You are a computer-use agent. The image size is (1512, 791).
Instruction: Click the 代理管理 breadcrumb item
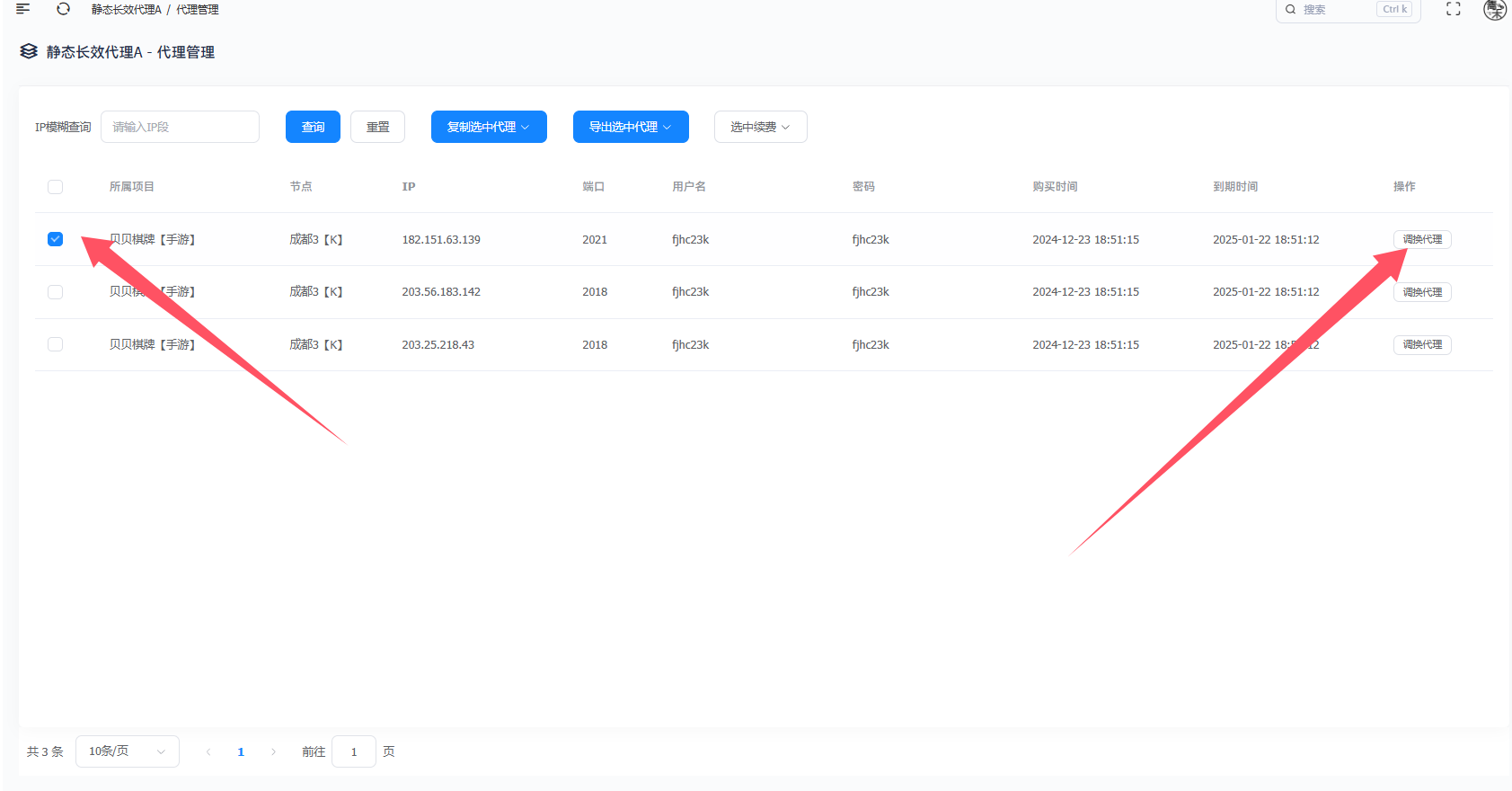pos(197,10)
